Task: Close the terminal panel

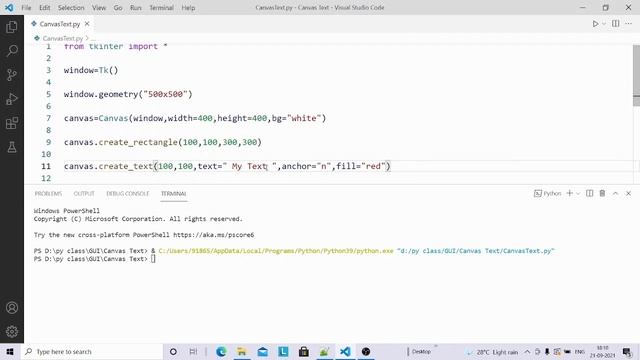Action: (629, 193)
